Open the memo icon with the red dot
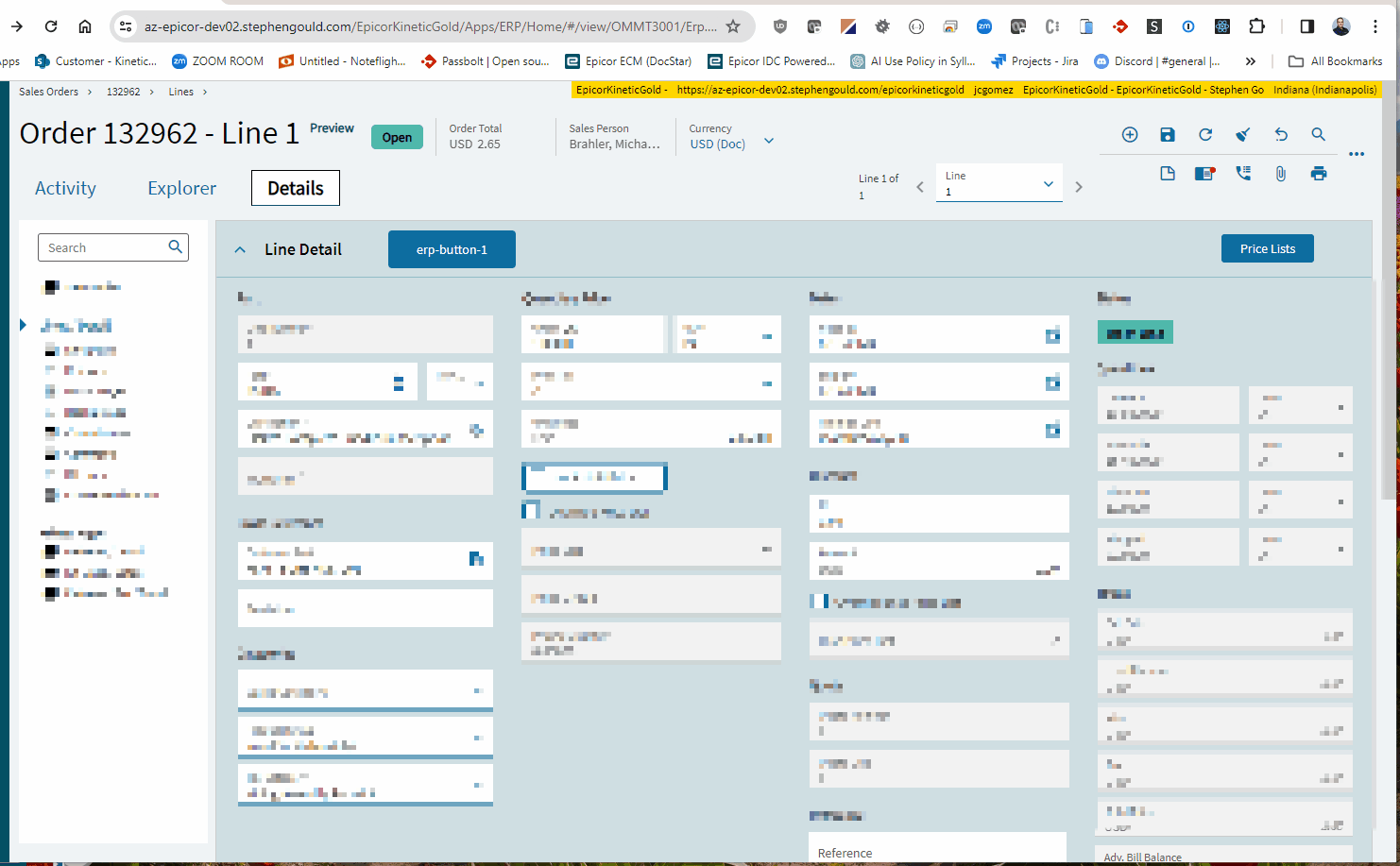 [x=1204, y=174]
